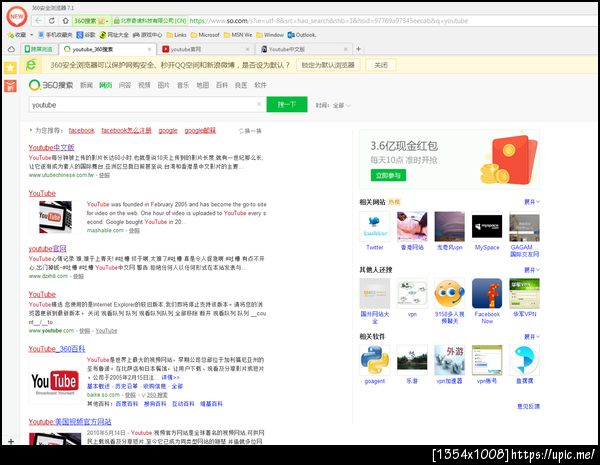Open the 网址大全 bookmark
The height and width of the screenshot is (465, 600).
(x=114, y=35)
